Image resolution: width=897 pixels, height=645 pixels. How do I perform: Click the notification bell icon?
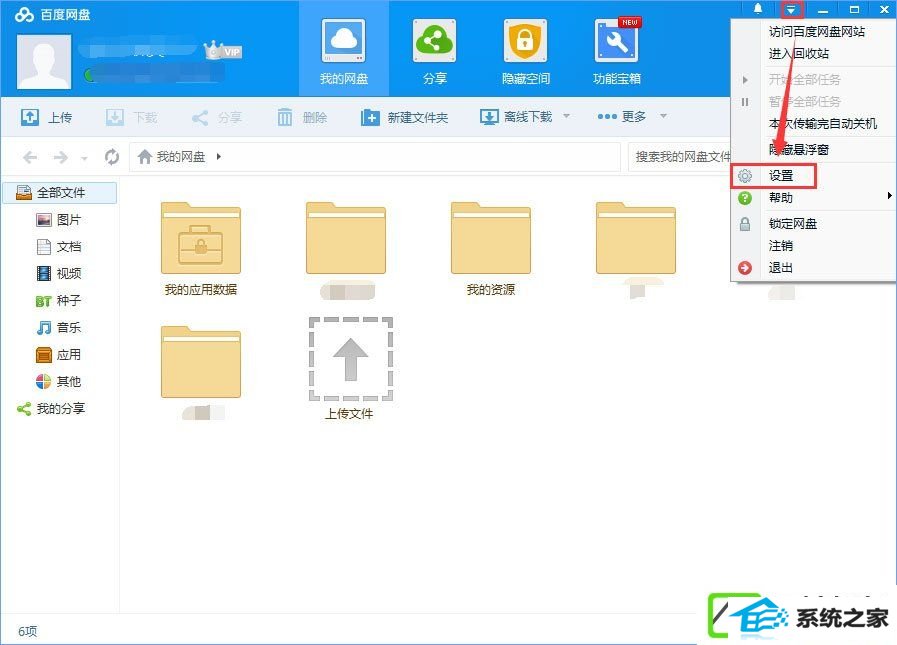tap(758, 9)
